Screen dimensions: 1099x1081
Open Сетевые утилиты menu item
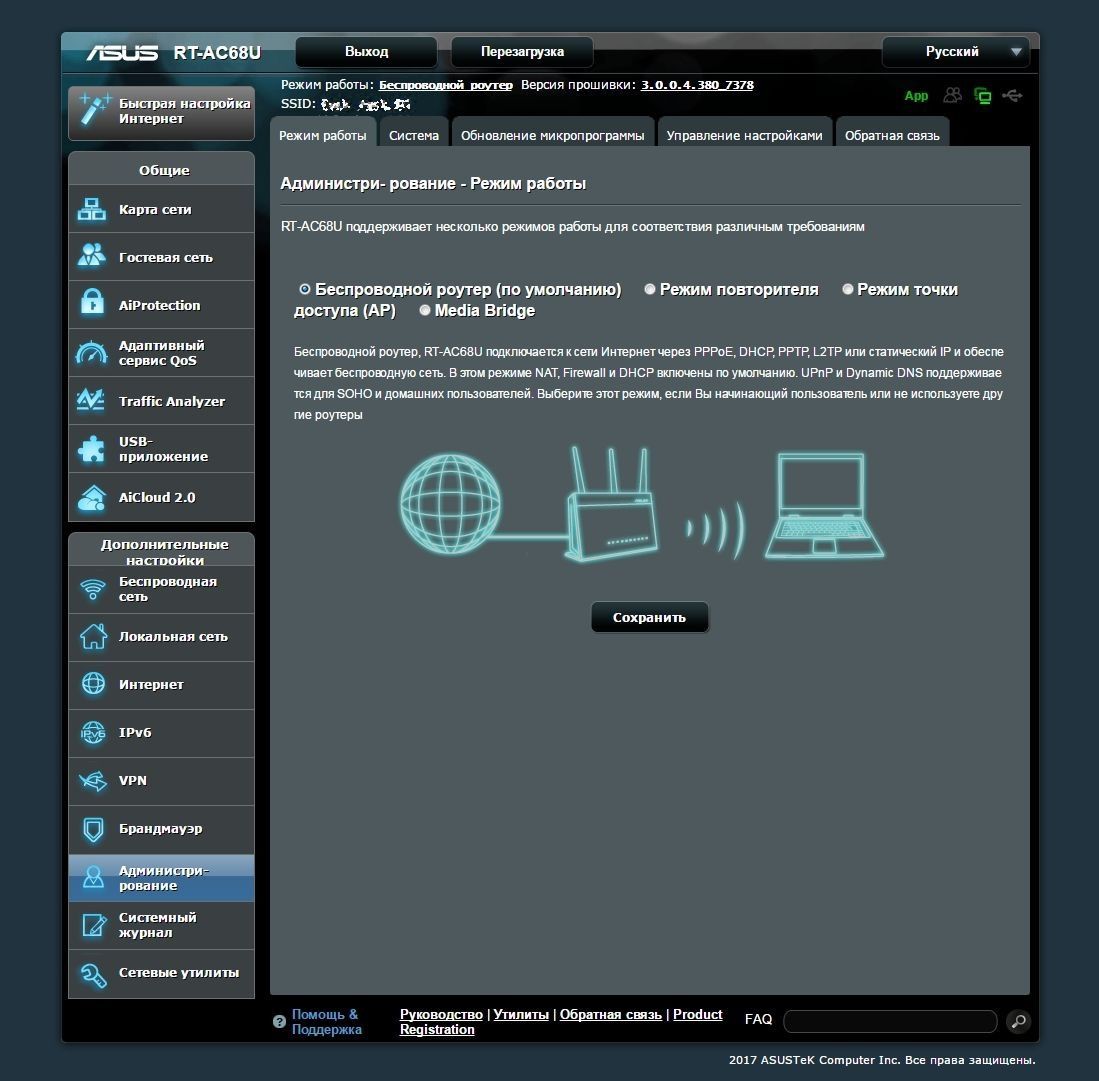point(161,973)
